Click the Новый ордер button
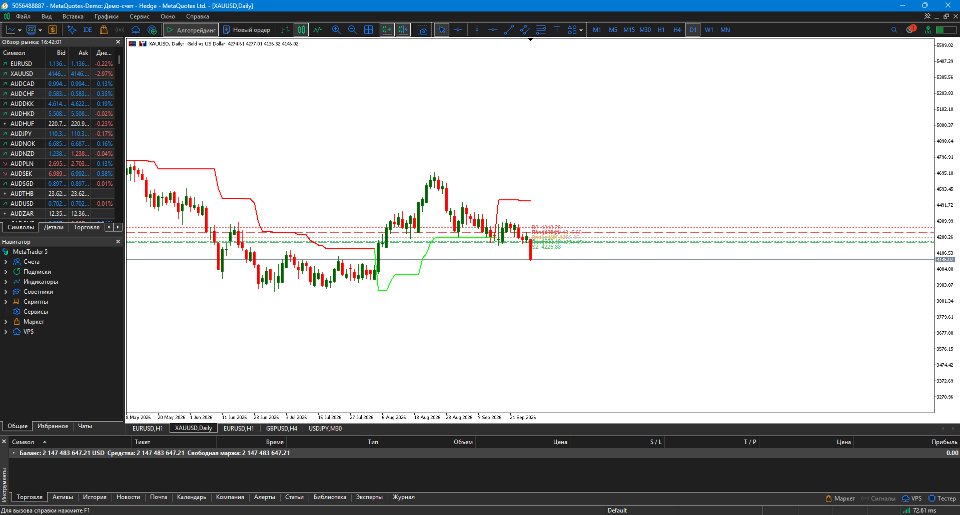Screen dimensions: 960x515 pyautogui.click(x=246, y=29)
